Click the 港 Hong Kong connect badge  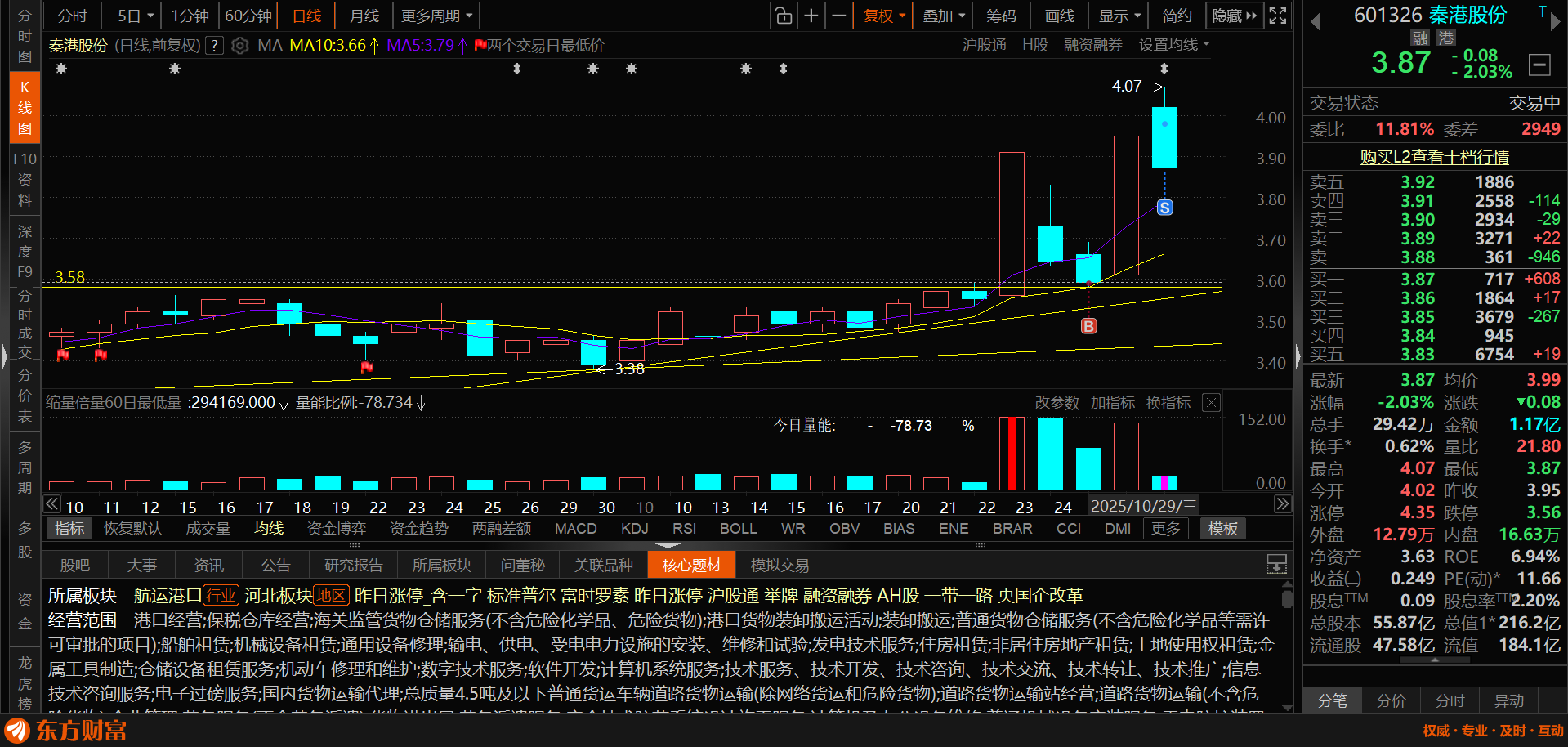point(1446,38)
